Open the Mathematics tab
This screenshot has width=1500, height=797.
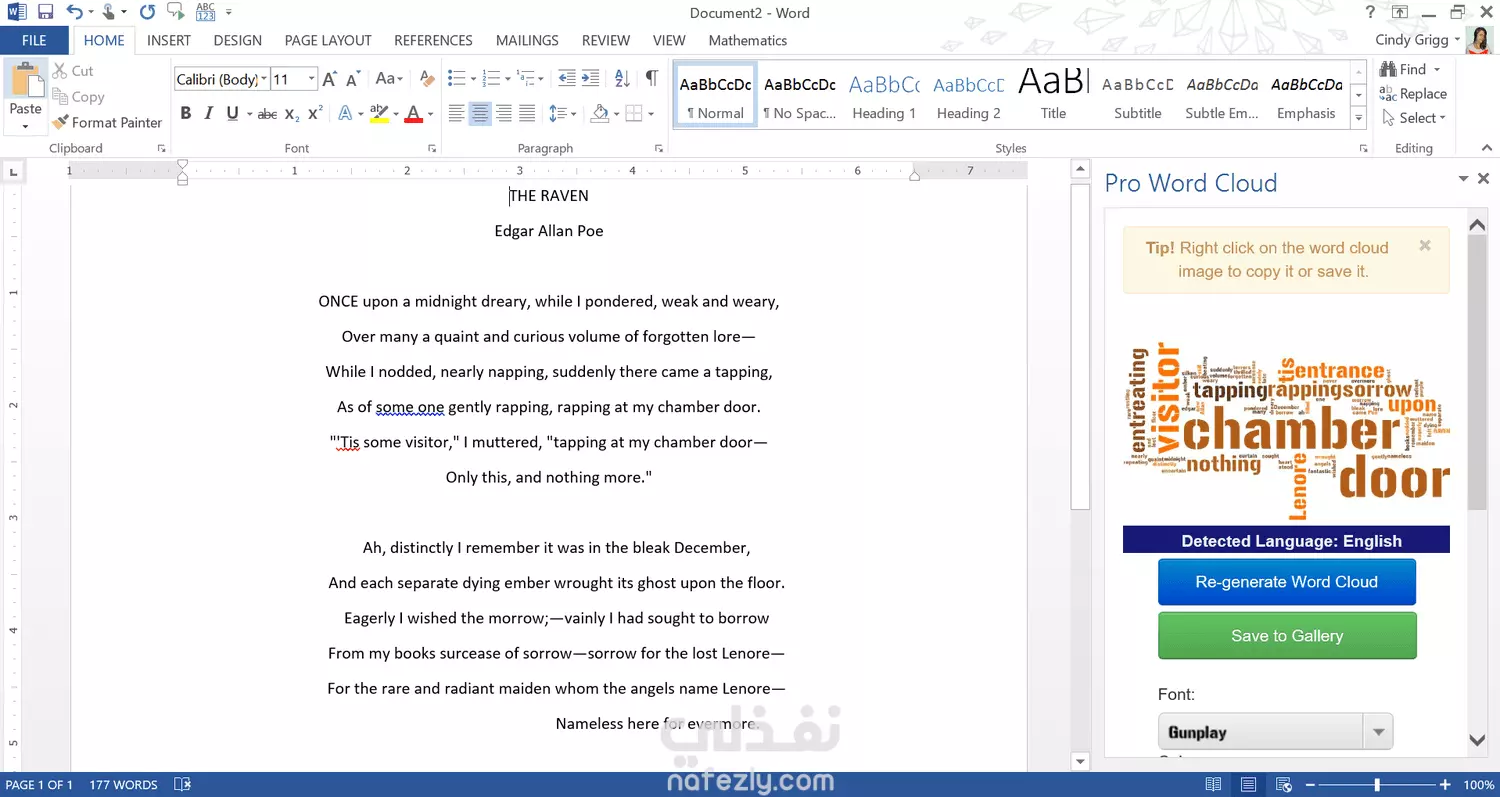748,40
